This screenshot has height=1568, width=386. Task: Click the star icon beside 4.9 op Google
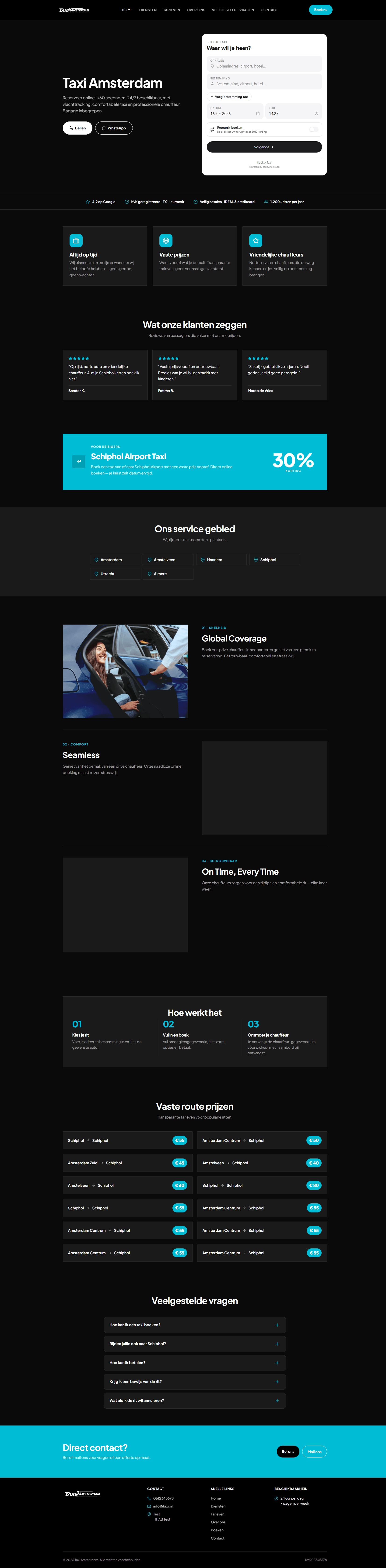[x=88, y=201]
